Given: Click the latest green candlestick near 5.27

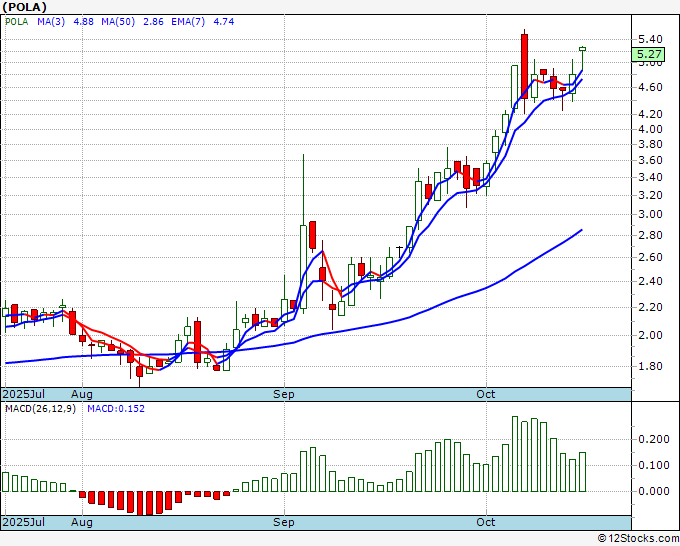Looking at the screenshot, I should (x=583, y=48).
